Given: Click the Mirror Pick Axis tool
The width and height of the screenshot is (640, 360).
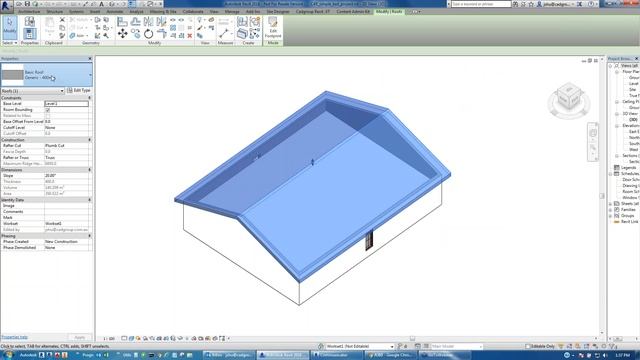Looking at the screenshot, I should (x=149, y=21).
